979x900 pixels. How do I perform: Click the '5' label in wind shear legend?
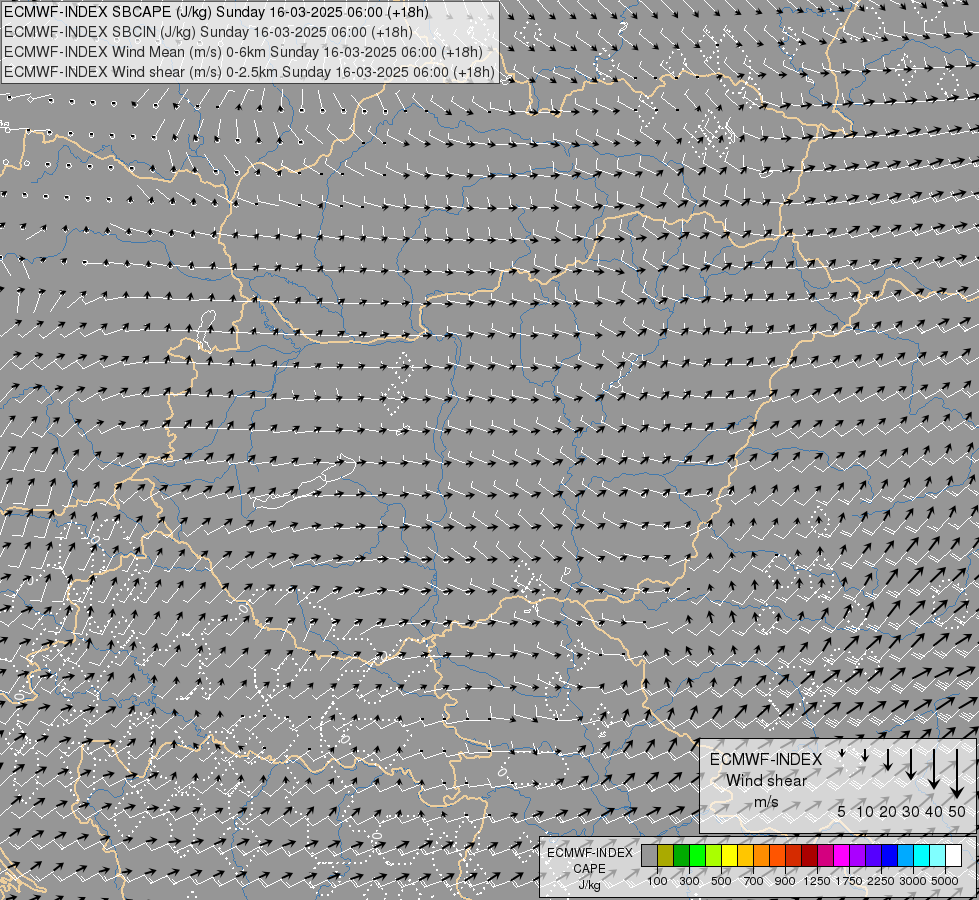click(x=842, y=811)
